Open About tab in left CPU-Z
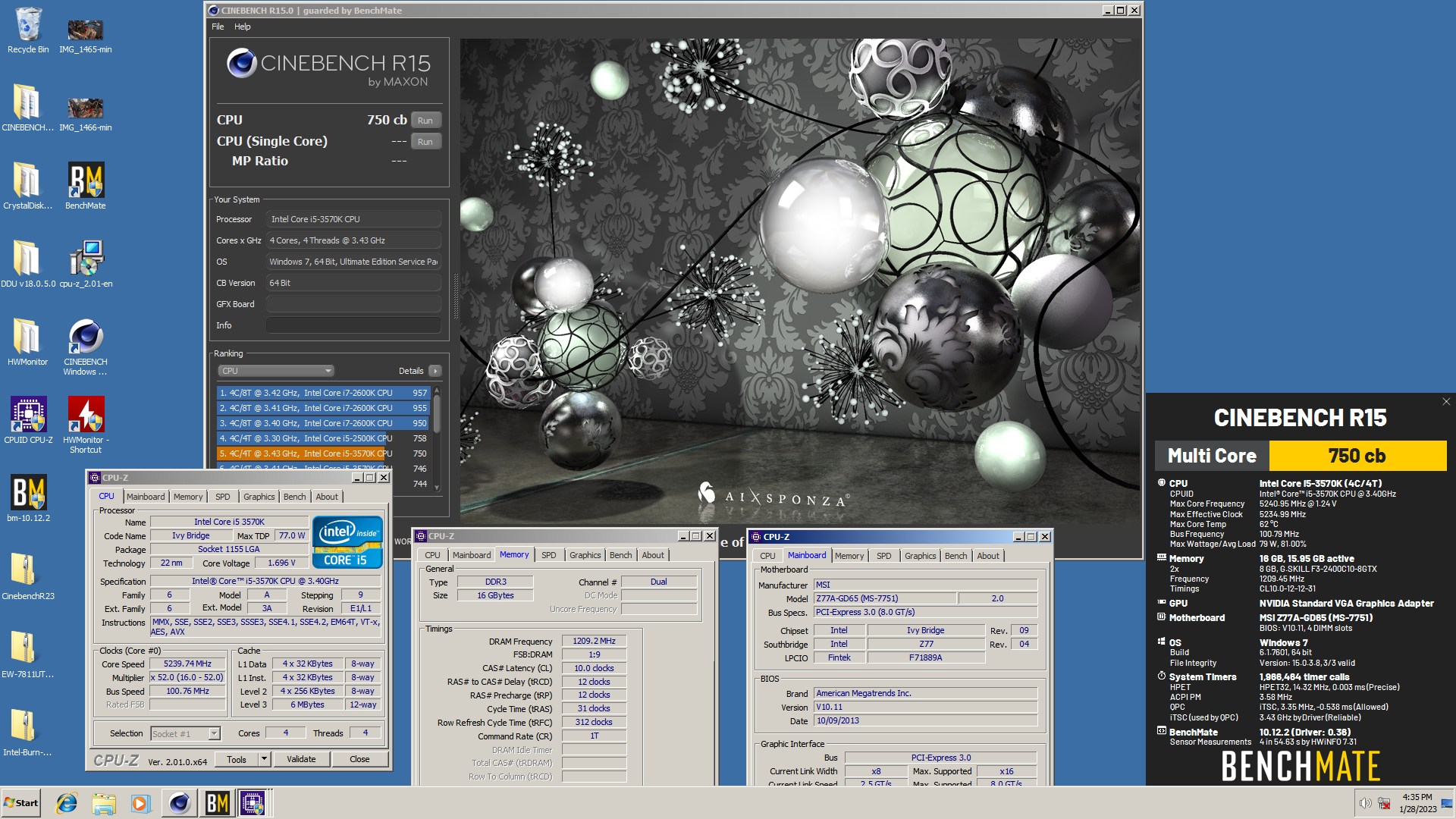Image resolution: width=1456 pixels, height=819 pixels. pyautogui.click(x=327, y=497)
